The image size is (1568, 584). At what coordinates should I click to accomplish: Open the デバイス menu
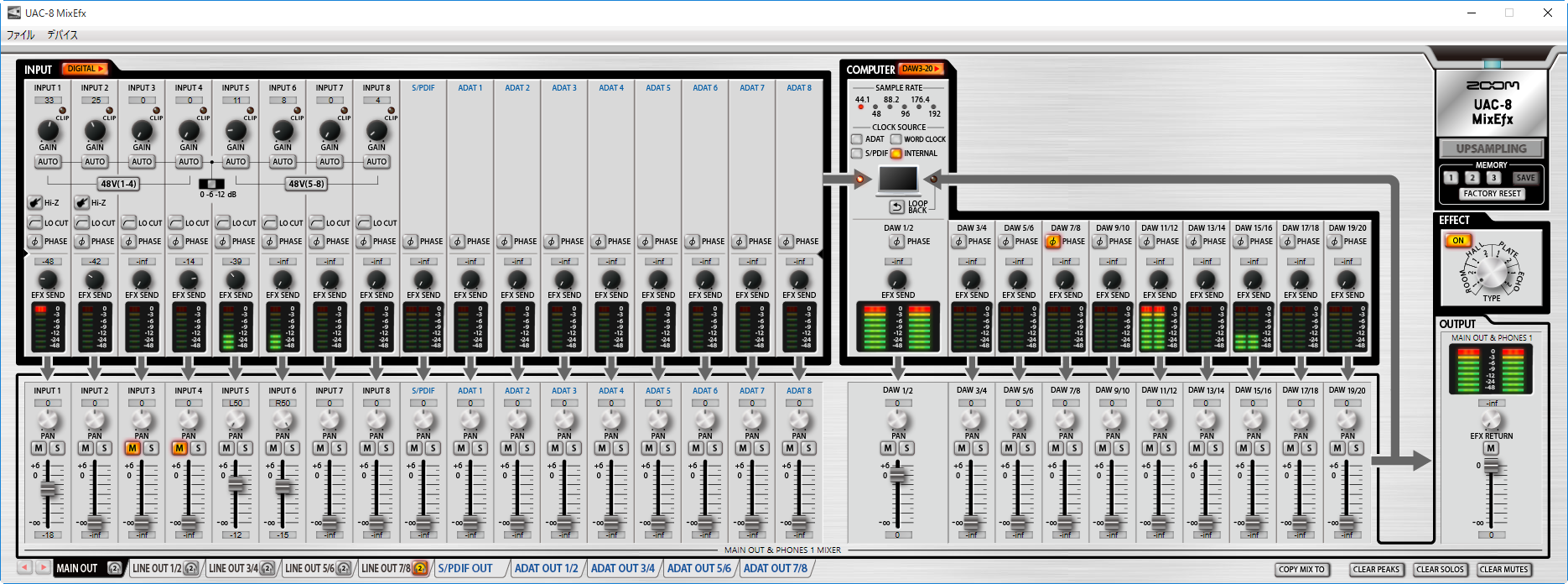pos(62,35)
